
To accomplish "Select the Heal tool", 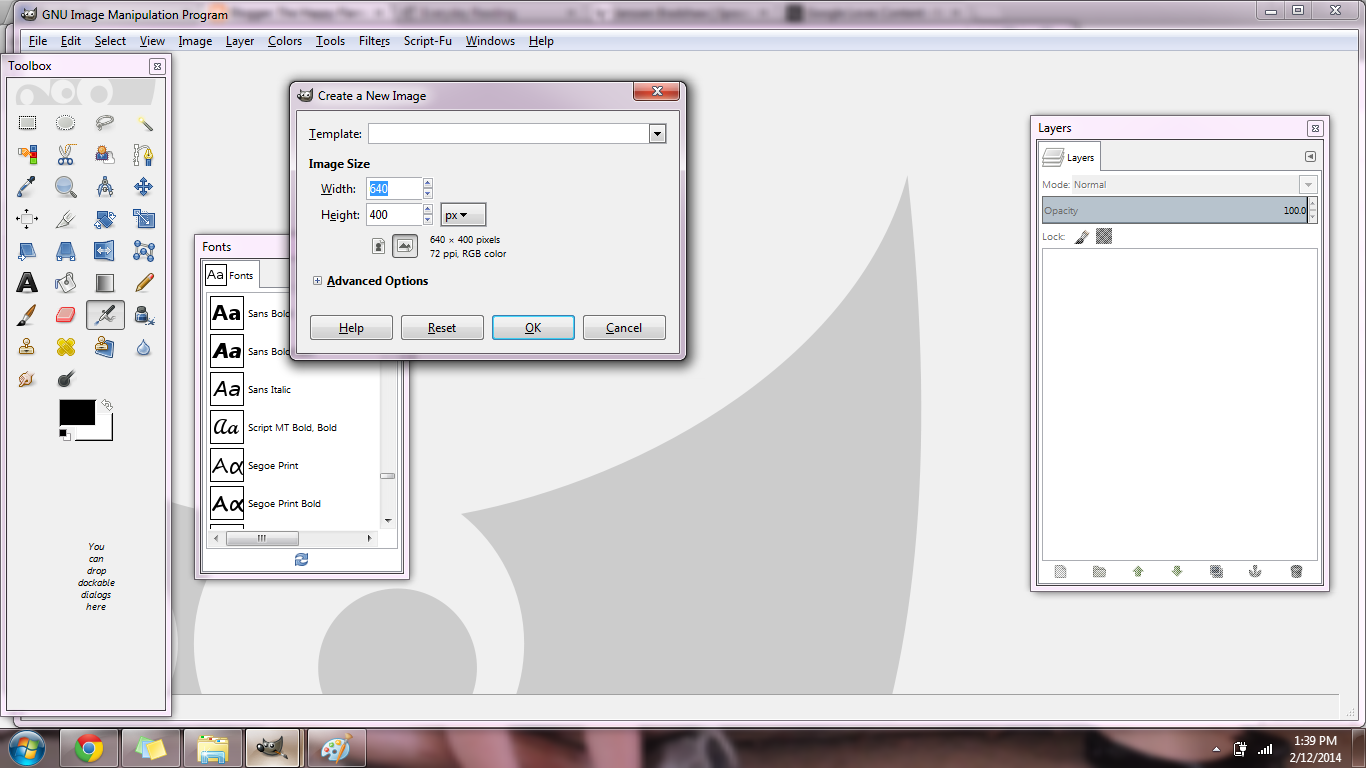I will click(x=66, y=347).
